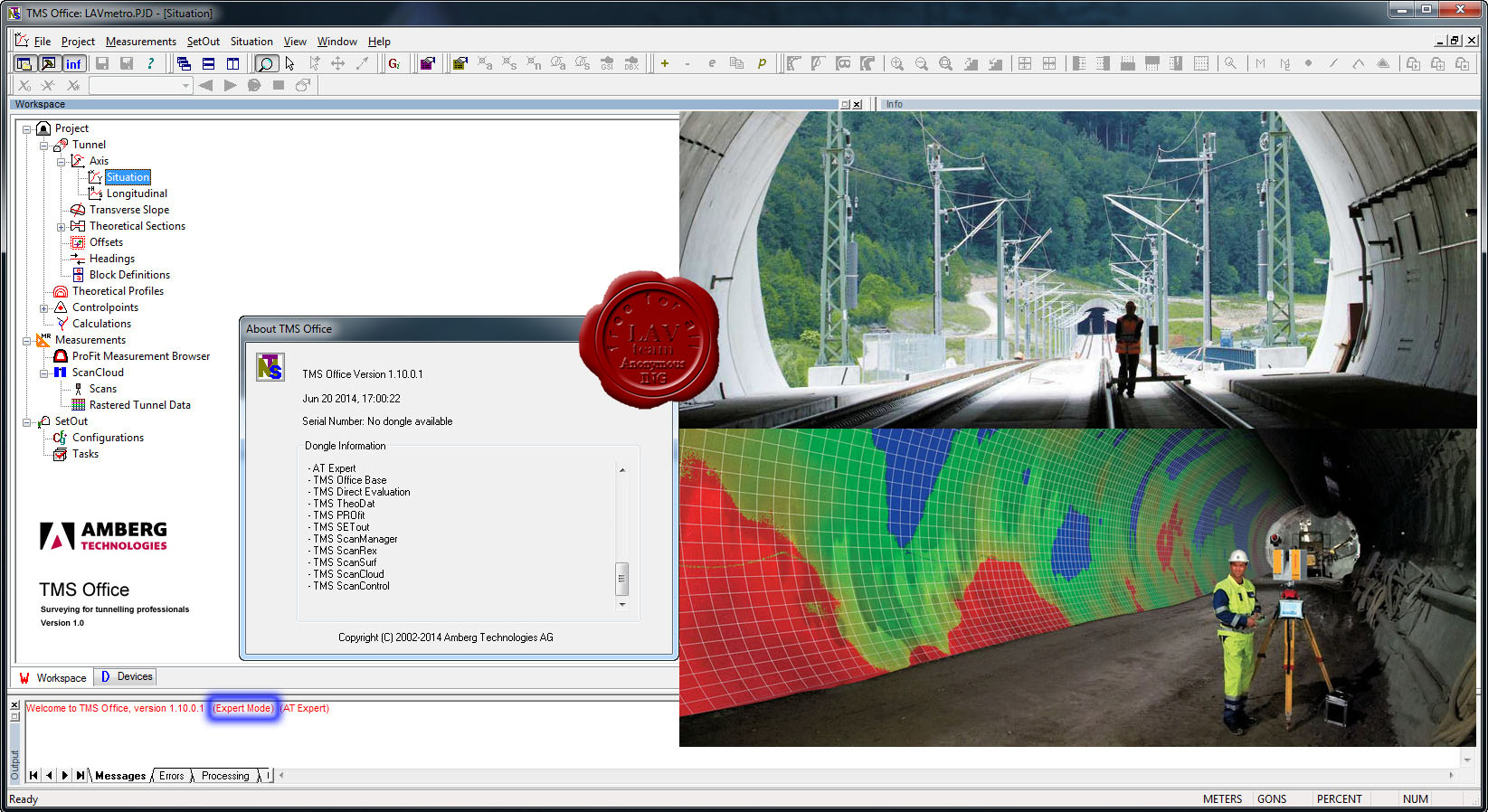Screen dimensions: 1488x812
Task: Collapse the Axis tree node
Action: click(x=61, y=162)
